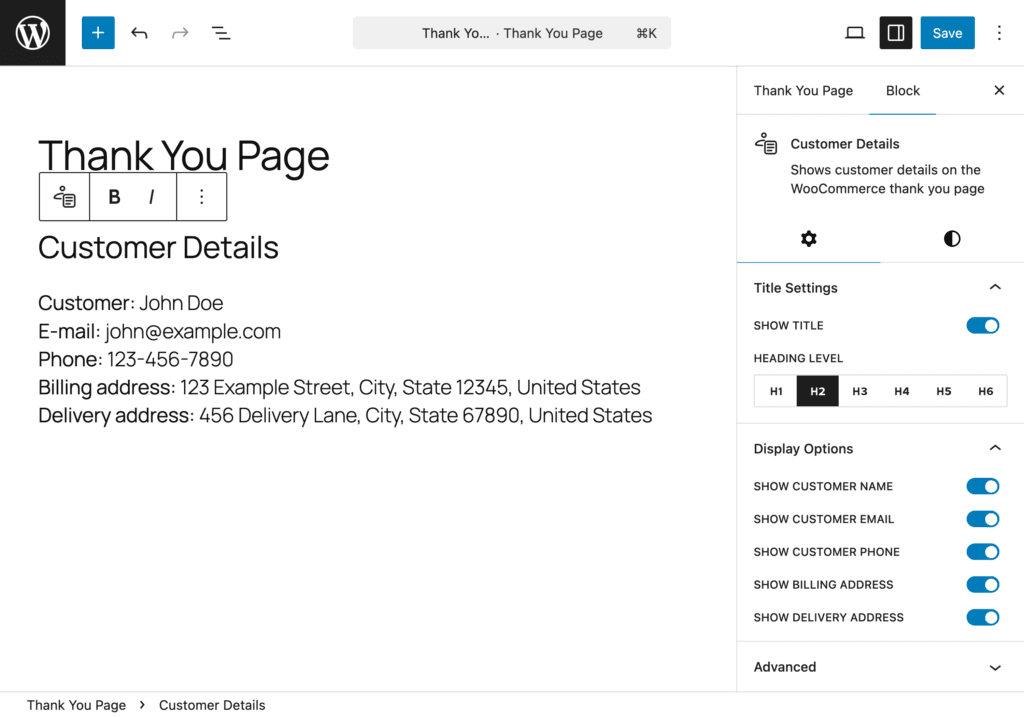
Task: Collapse the Title Settings section
Action: click(x=994, y=288)
